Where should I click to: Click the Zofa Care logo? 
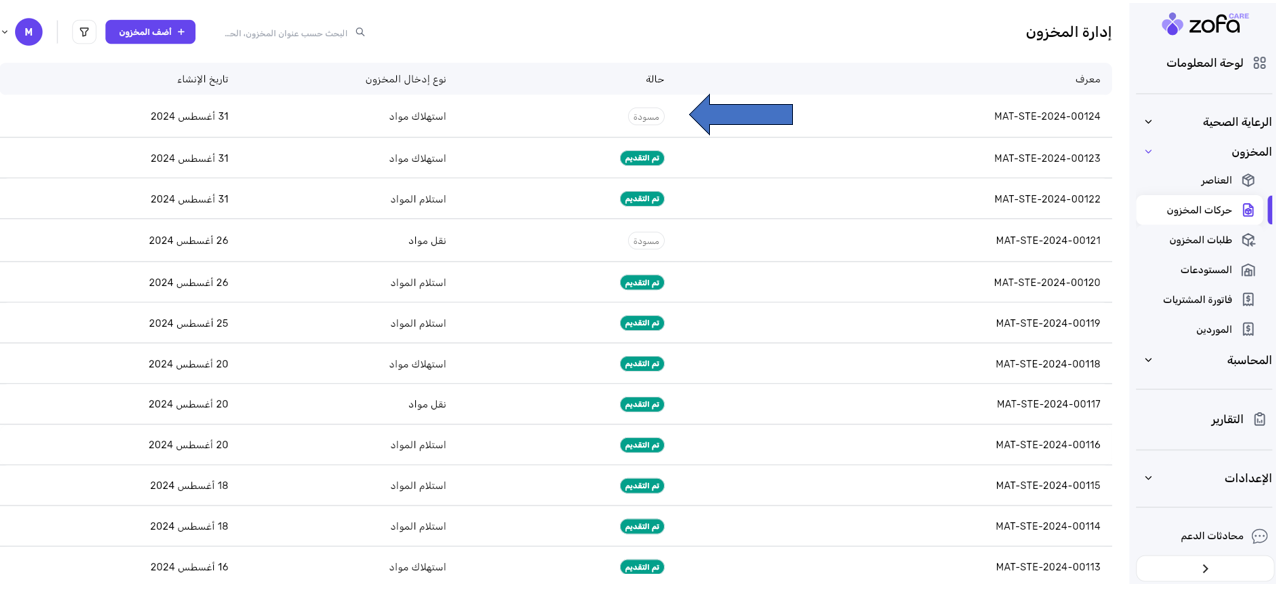tap(1205, 24)
